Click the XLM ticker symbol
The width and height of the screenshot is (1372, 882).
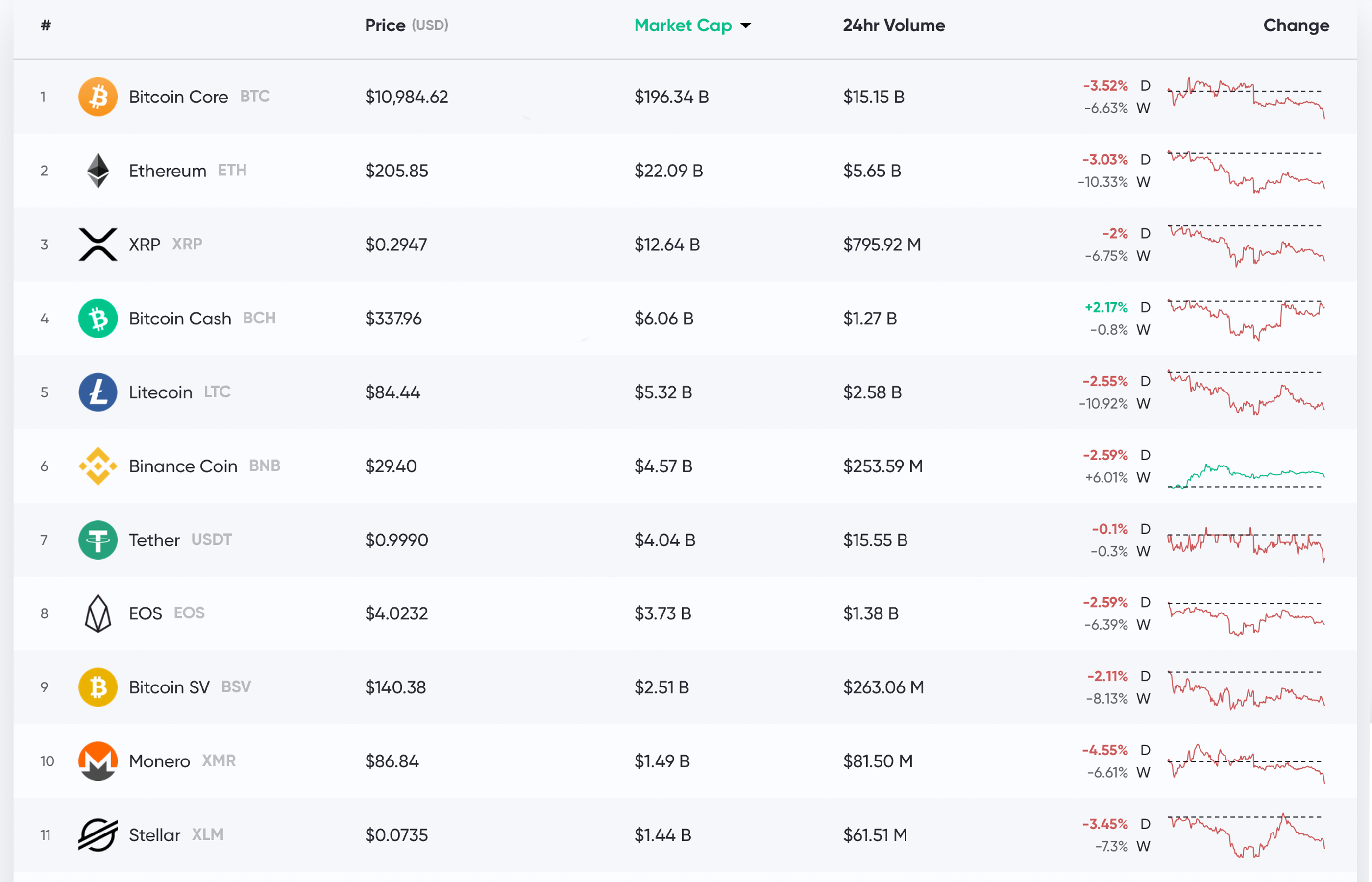point(207,834)
